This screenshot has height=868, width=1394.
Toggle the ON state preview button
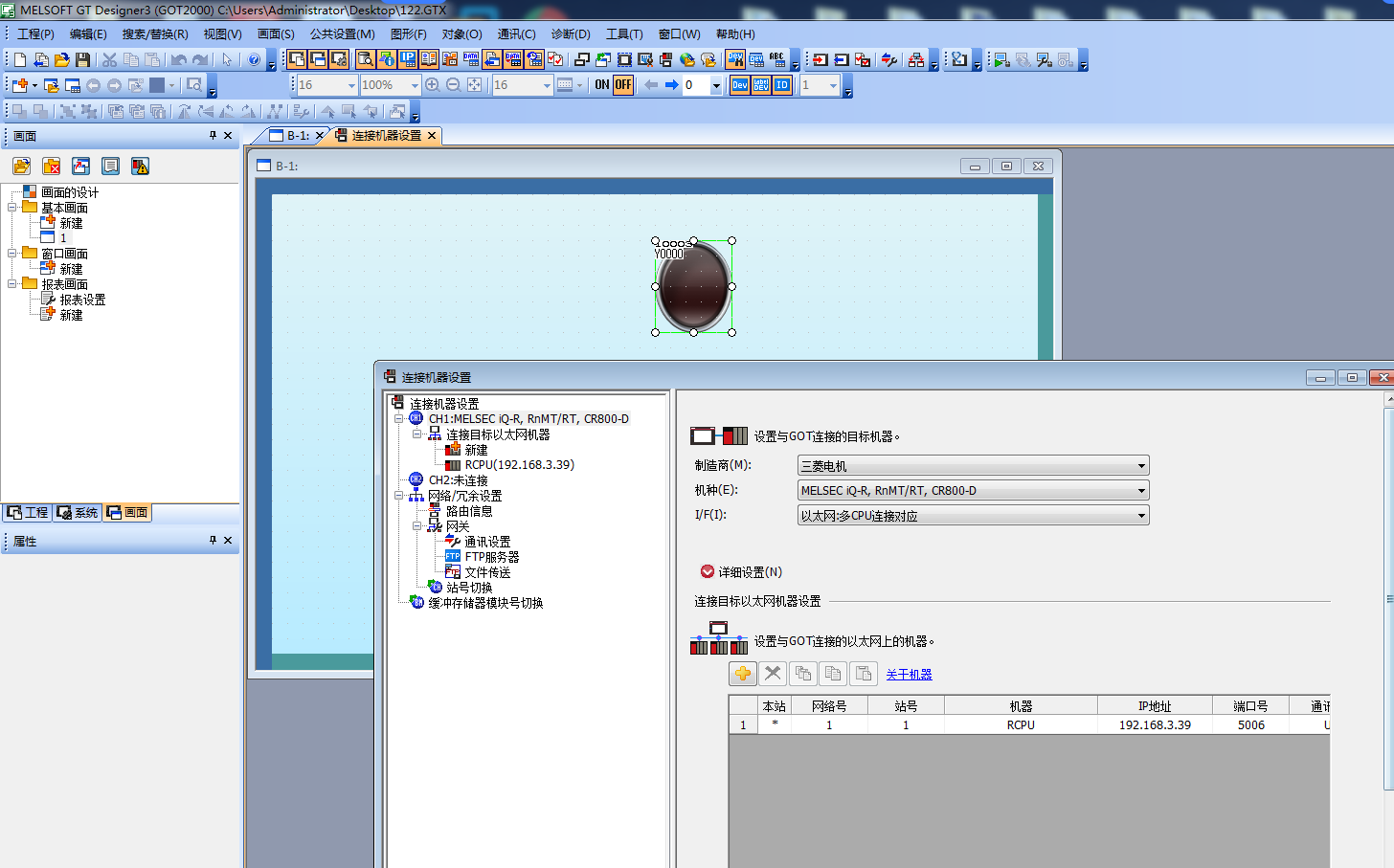coord(601,85)
